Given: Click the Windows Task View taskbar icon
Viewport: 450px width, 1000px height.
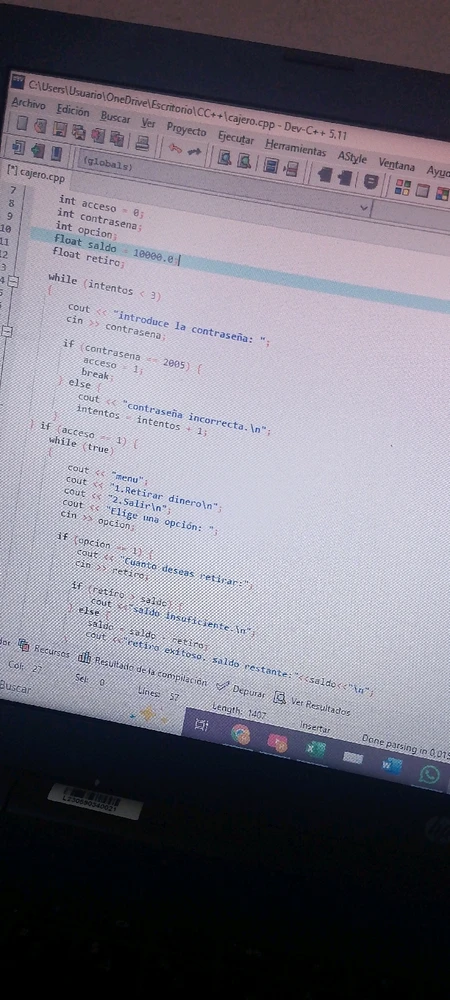Looking at the screenshot, I should (202, 725).
